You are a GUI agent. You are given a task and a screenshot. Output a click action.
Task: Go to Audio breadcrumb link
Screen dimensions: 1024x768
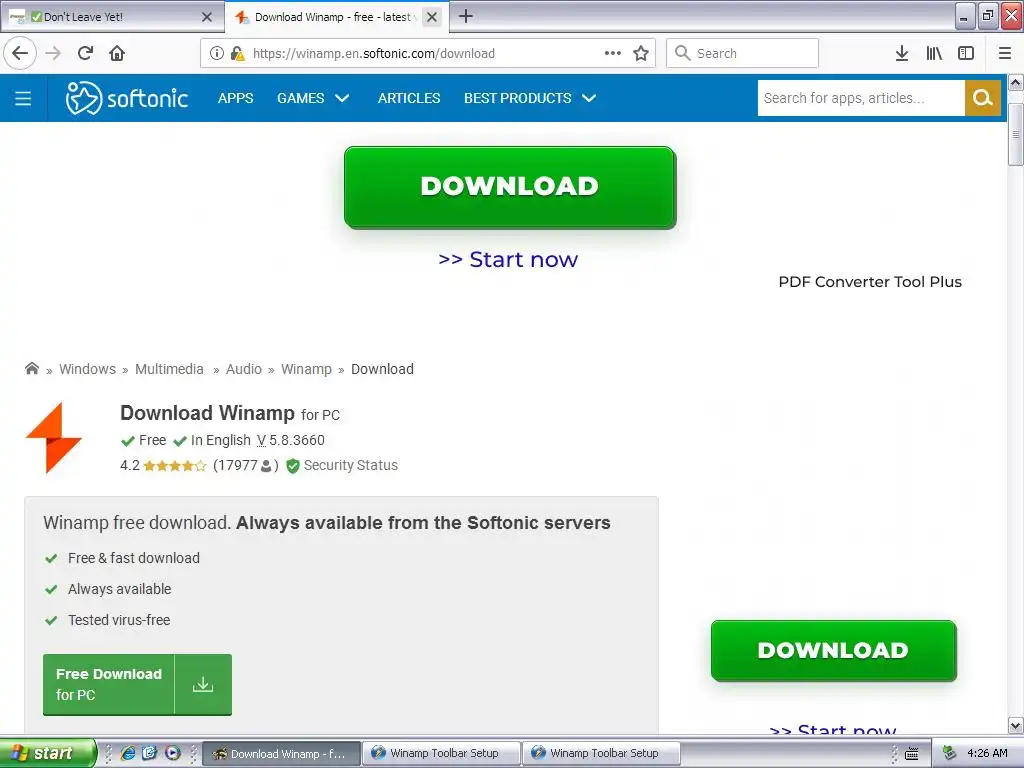[244, 369]
